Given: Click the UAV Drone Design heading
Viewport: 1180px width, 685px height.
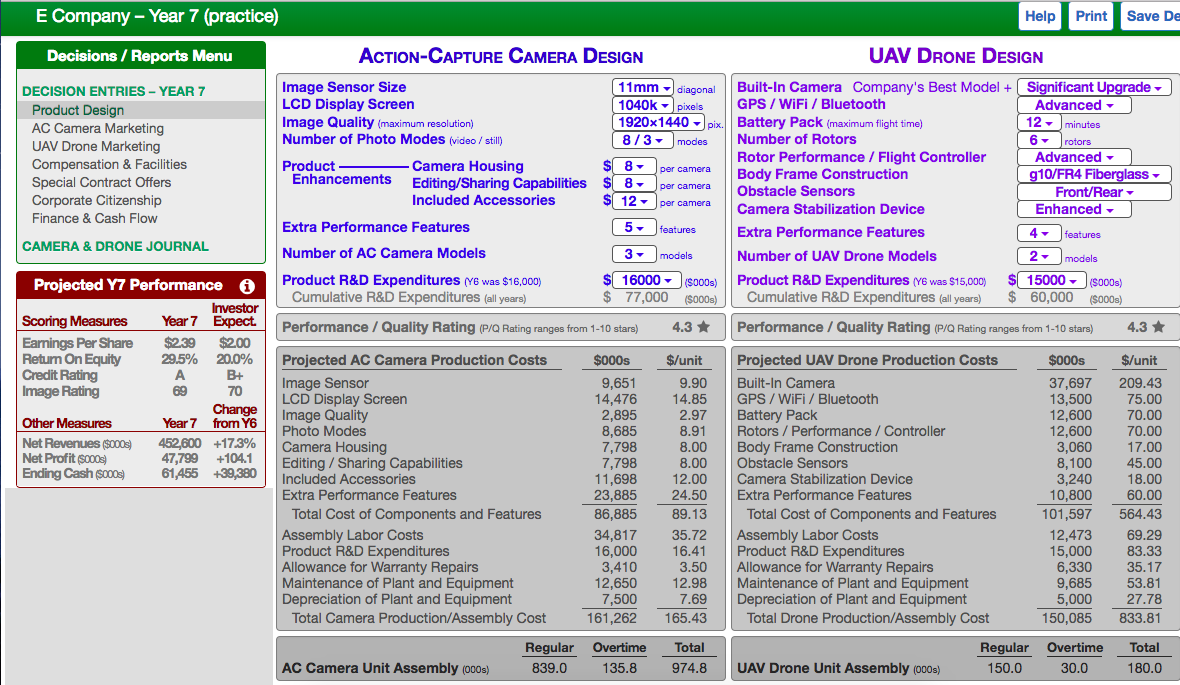Looking at the screenshot, I should click(x=956, y=56).
